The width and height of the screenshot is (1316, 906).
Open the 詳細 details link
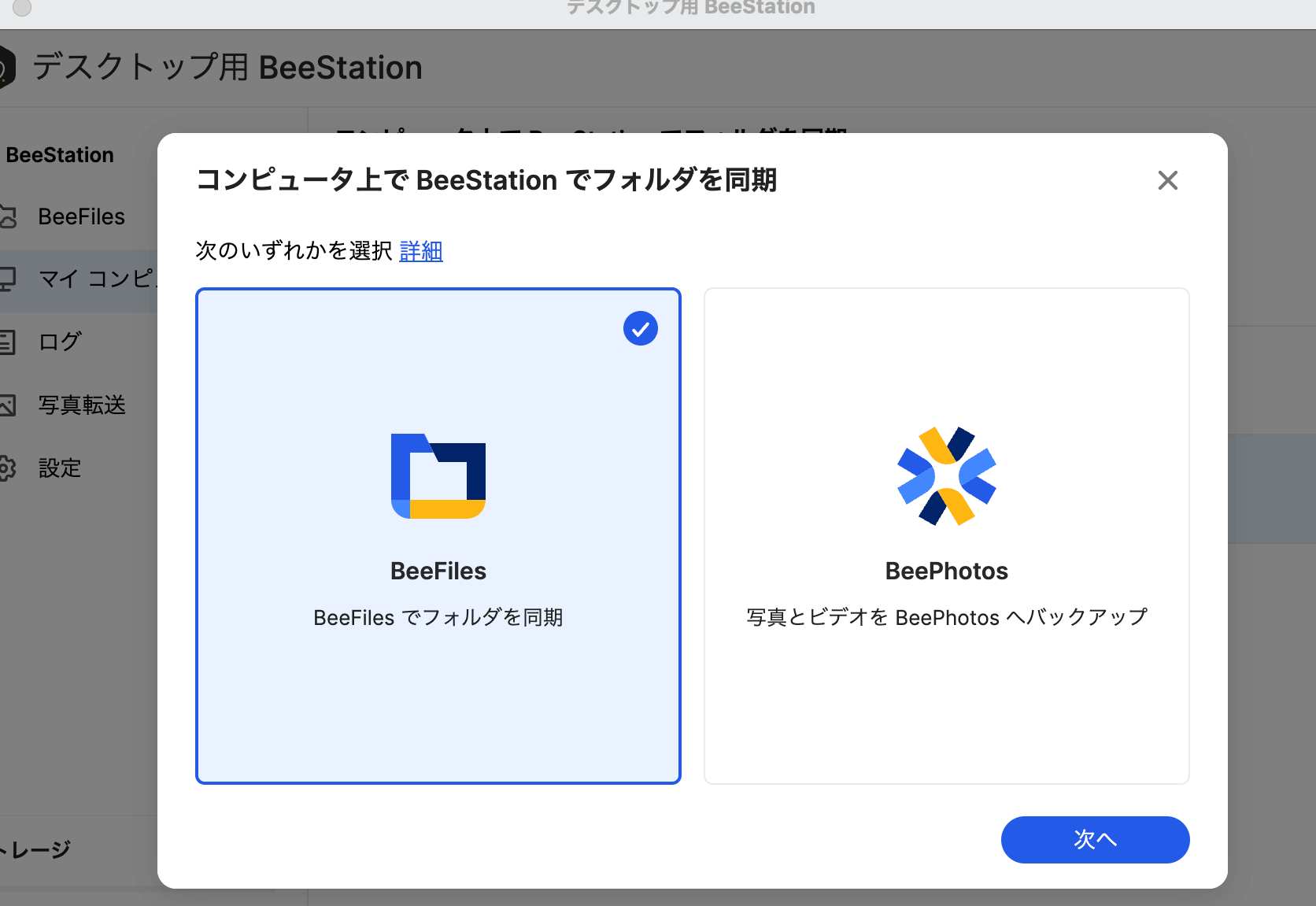421,251
